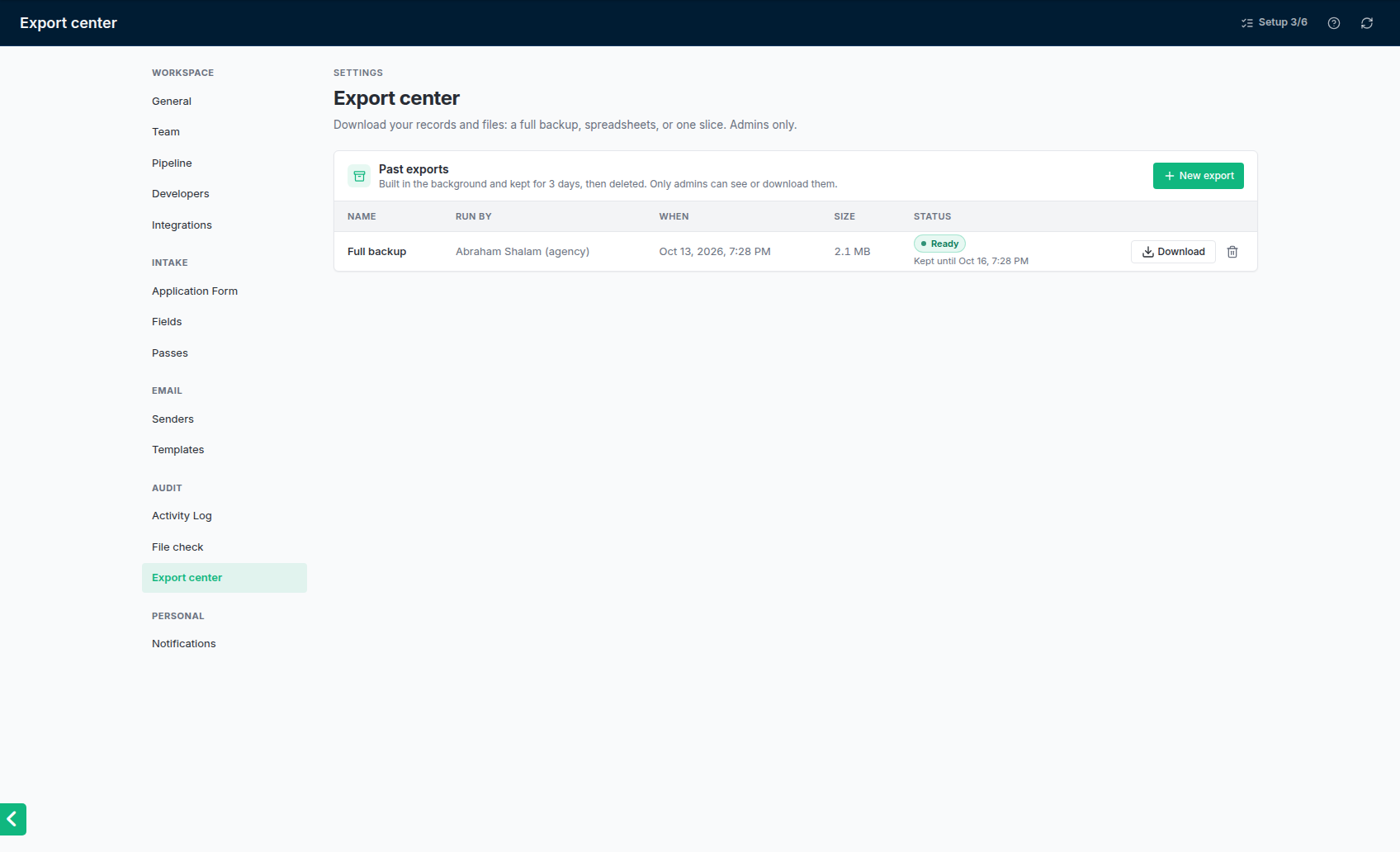Download the Full backup export
Viewport: 1400px width, 852px height.
click(1173, 252)
